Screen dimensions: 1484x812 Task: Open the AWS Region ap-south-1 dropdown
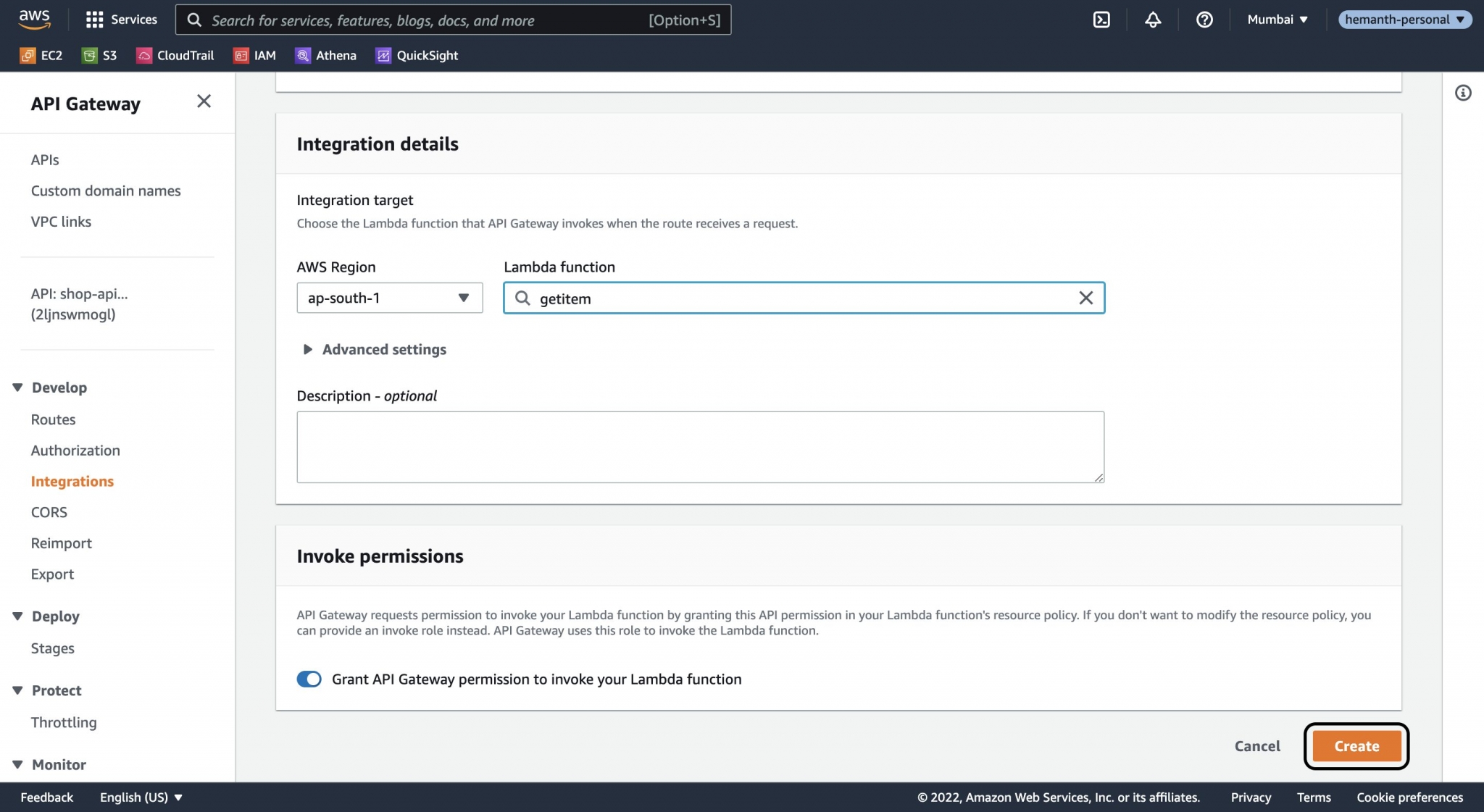tap(389, 298)
